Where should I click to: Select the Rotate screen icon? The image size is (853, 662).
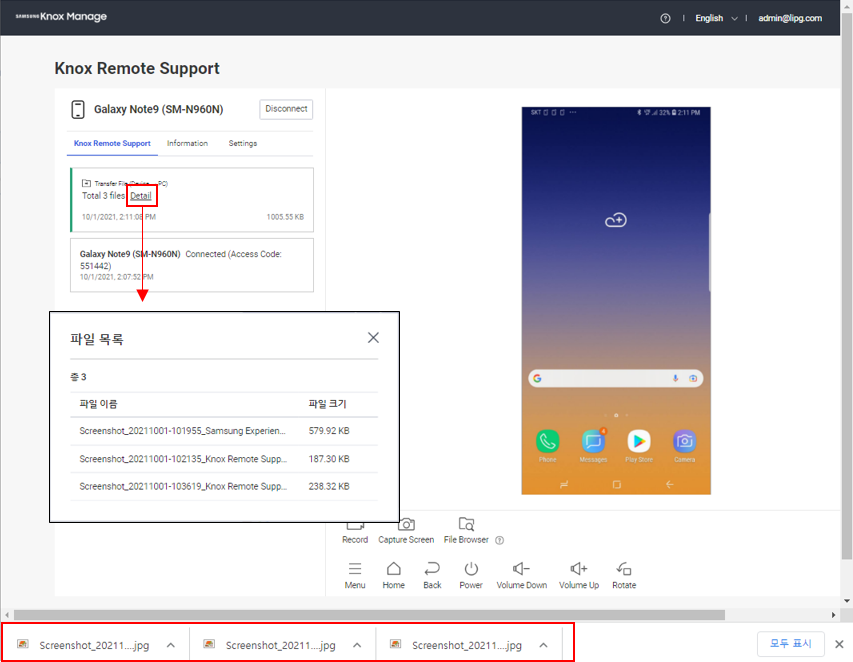coord(623,568)
